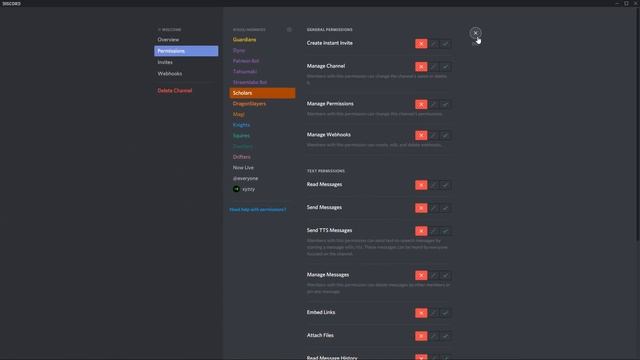This screenshot has height=360, width=640.
Task: Click the slash icon for Send Messages
Action: pyautogui.click(x=433, y=208)
